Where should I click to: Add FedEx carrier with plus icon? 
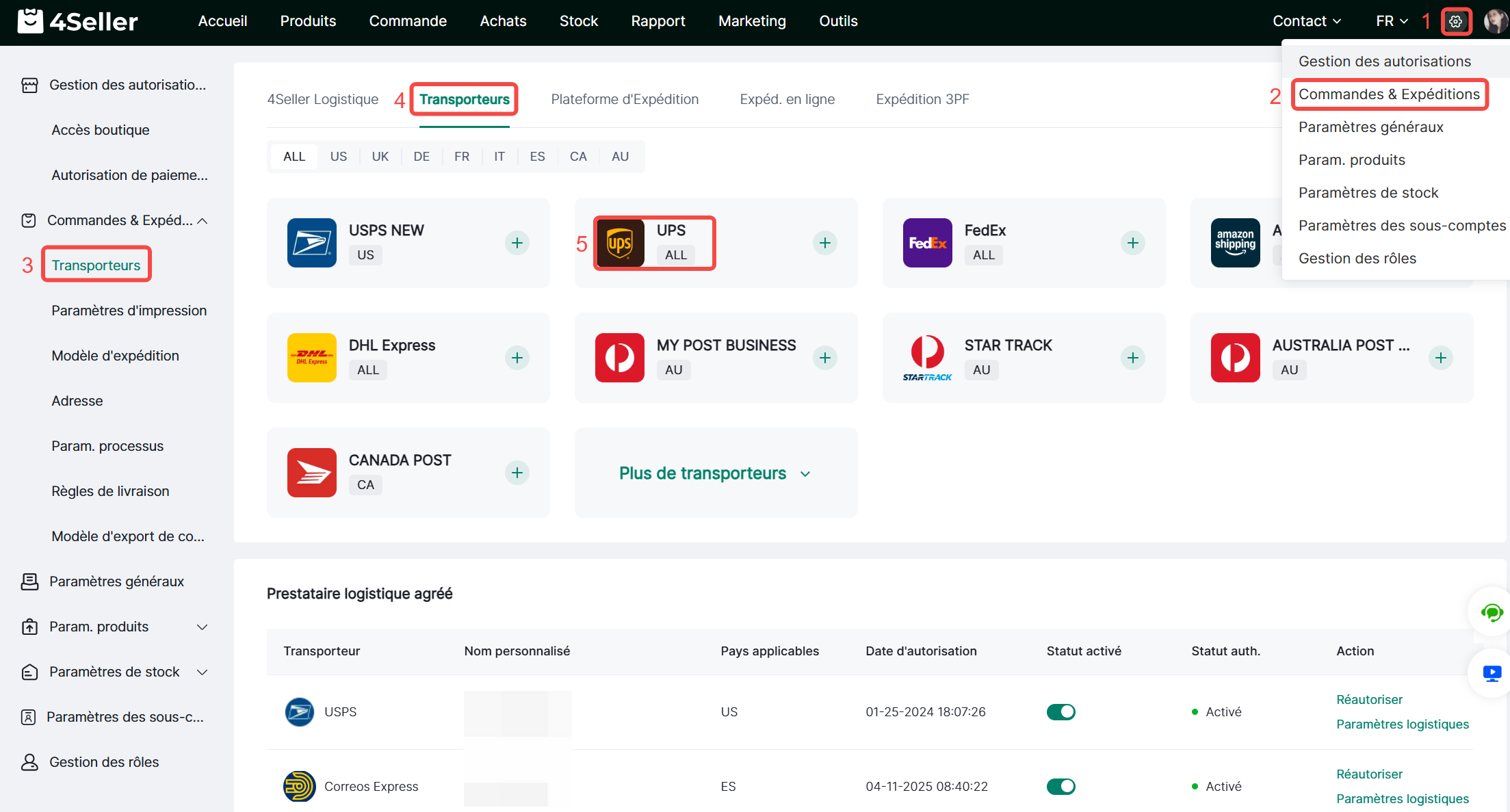point(1133,243)
